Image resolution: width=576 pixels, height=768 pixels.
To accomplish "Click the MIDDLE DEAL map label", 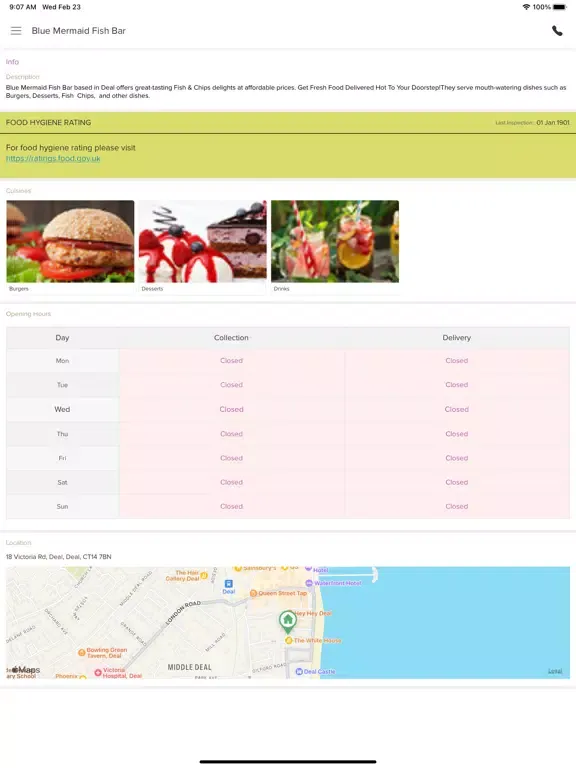I will (190, 667).
